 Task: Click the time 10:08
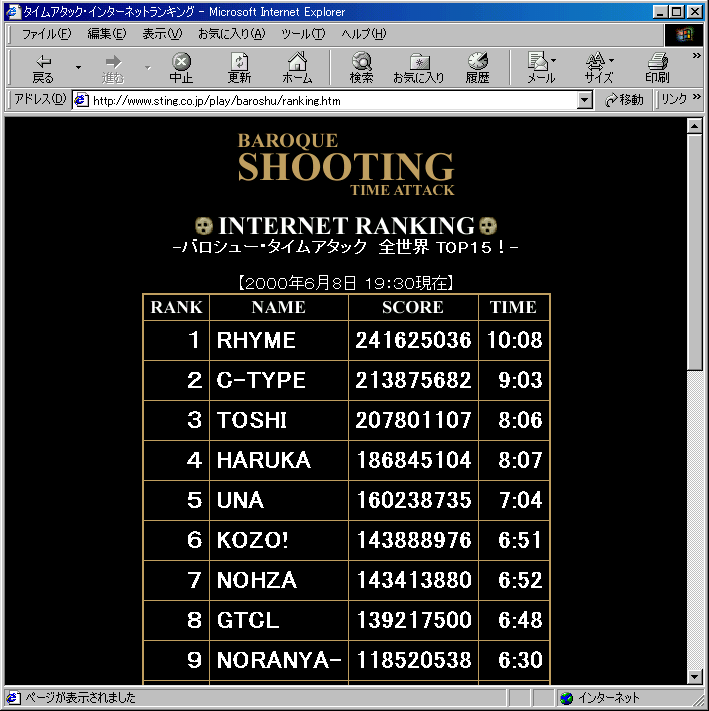coord(515,341)
